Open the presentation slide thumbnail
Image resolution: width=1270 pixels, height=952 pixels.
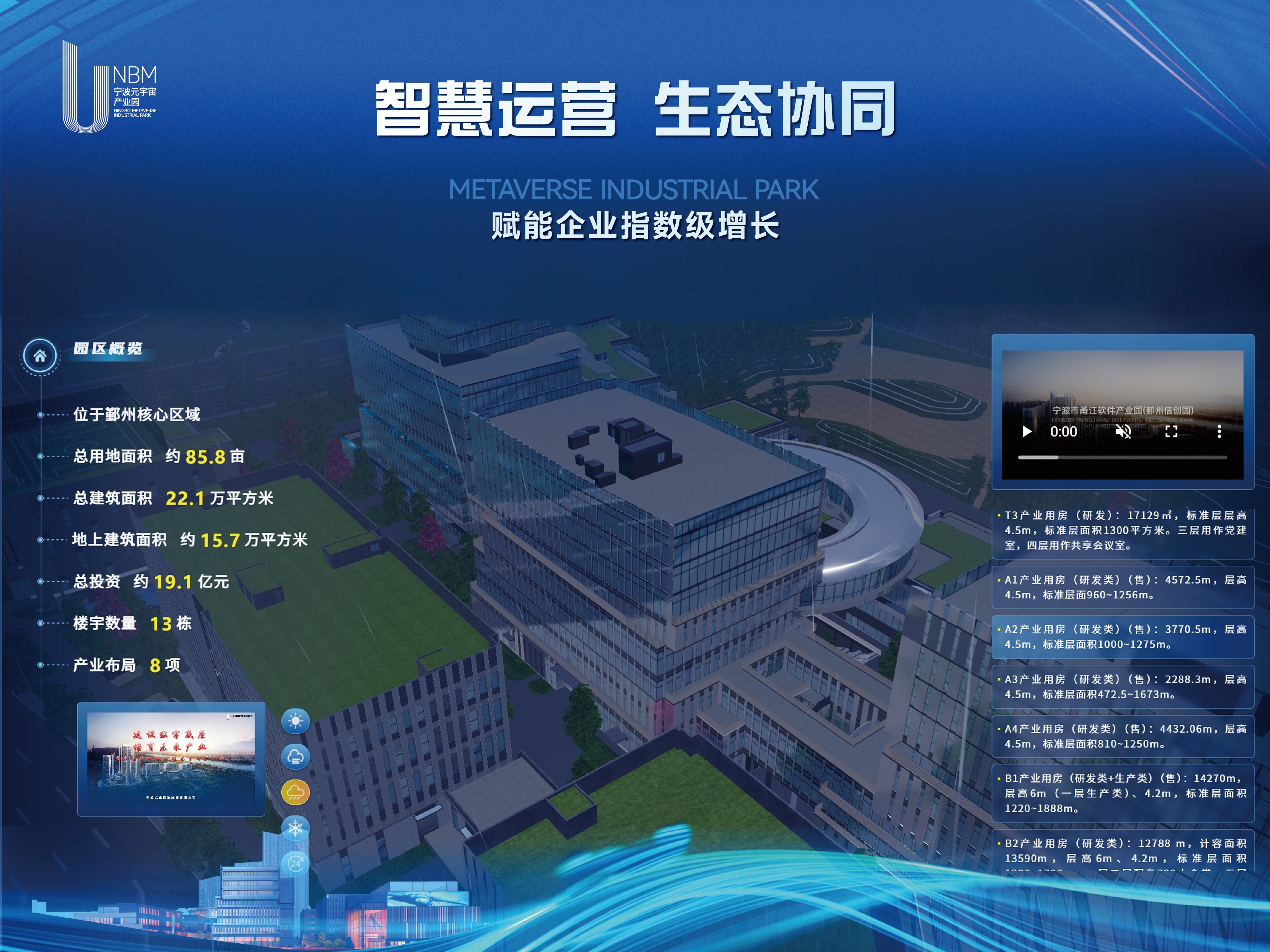tap(171, 758)
